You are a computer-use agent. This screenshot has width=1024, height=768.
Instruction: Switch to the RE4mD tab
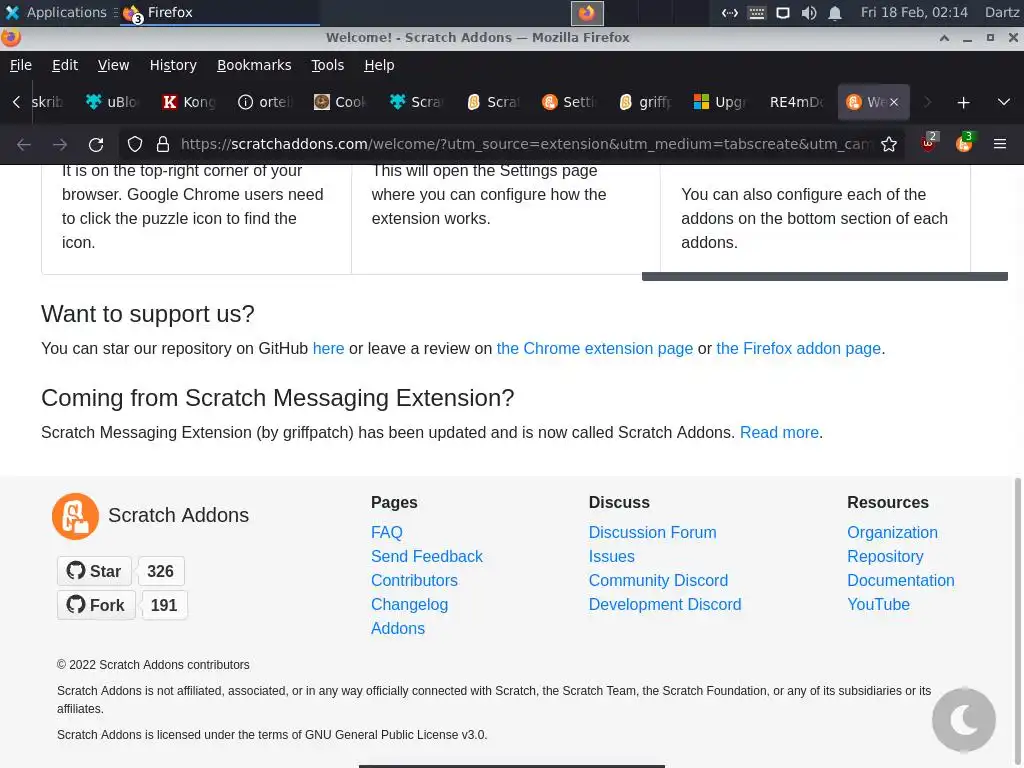(x=797, y=102)
